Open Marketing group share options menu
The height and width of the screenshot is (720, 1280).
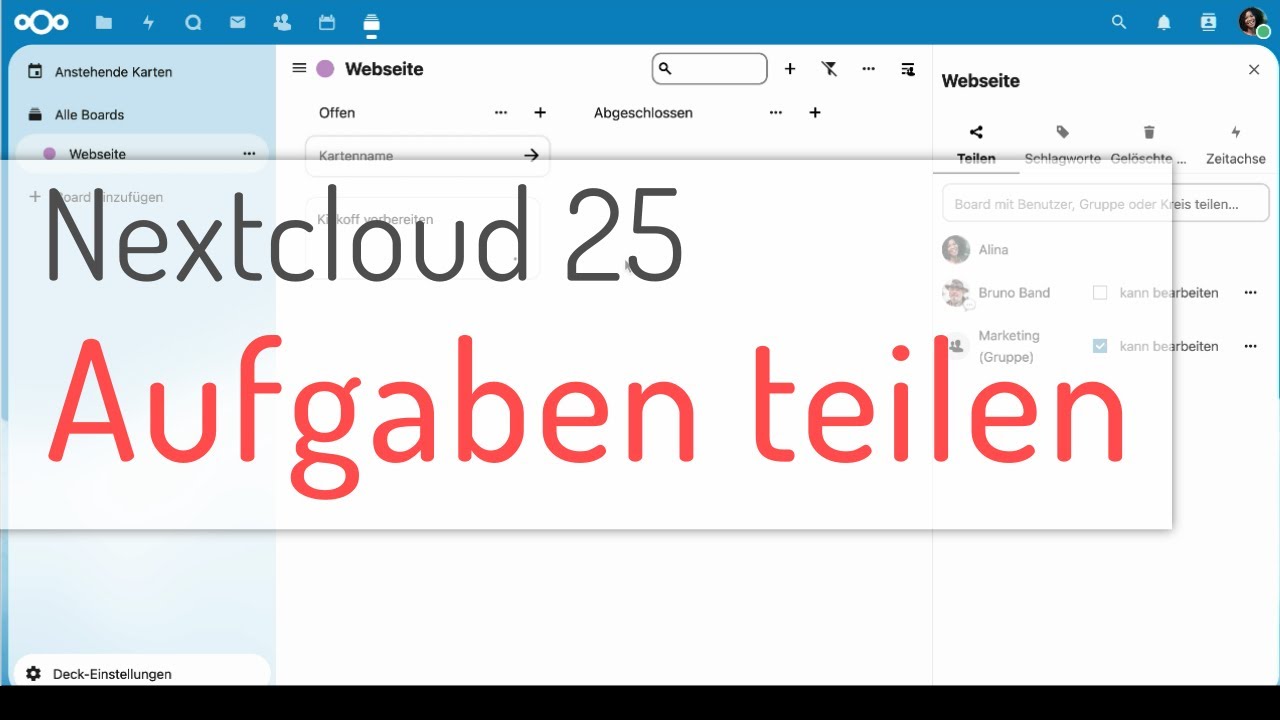point(1250,346)
